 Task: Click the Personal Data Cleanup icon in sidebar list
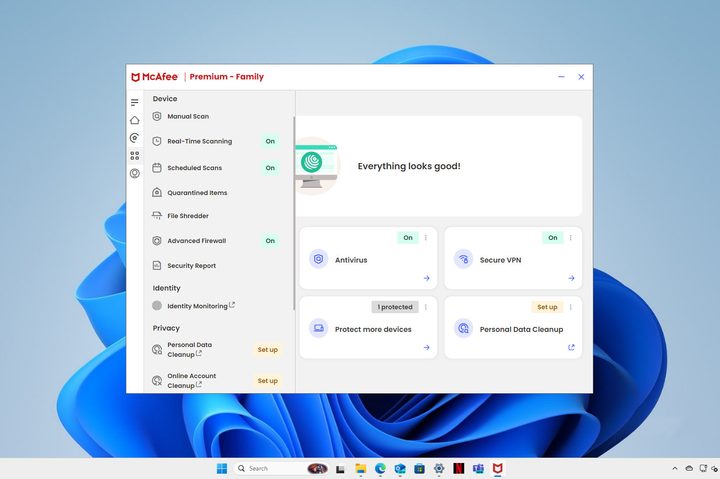(157, 349)
